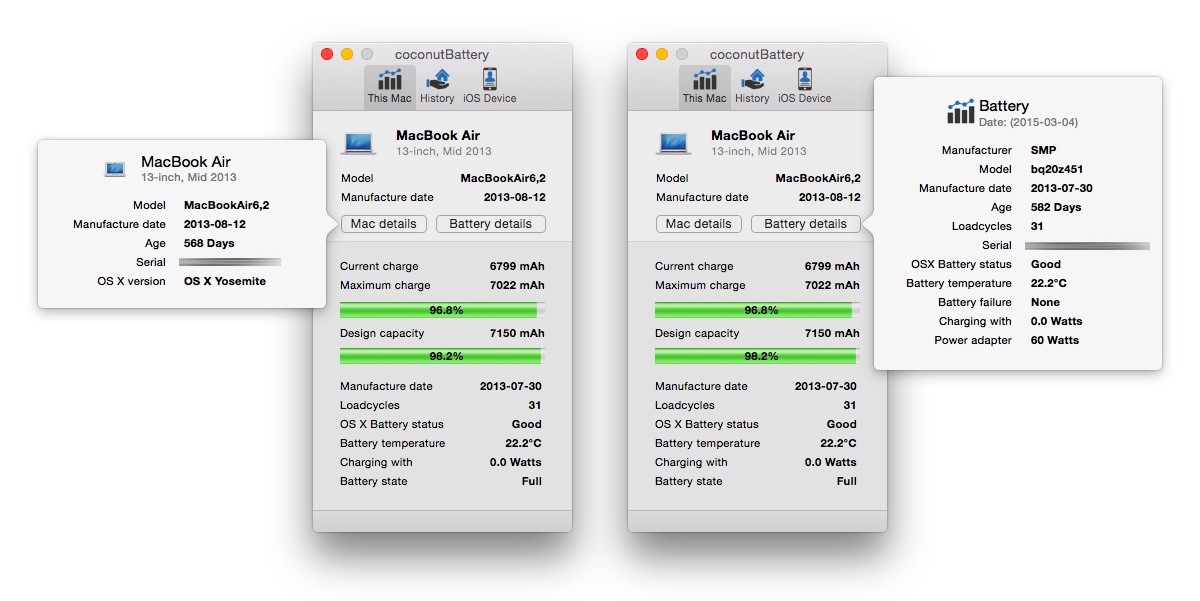Screen dimensions: 1200x601
Task: Click blurred serial in Mac details popover
Action: [x=230, y=262]
